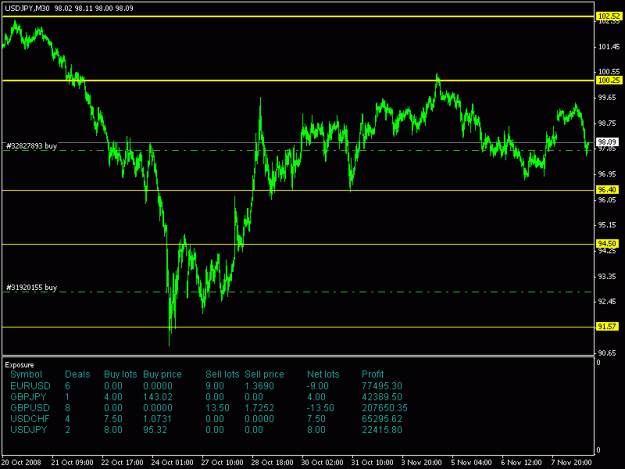Viewport: 625px width, 469px height.
Task: Select the #32827893 buy order label
Action: pos(31,146)
